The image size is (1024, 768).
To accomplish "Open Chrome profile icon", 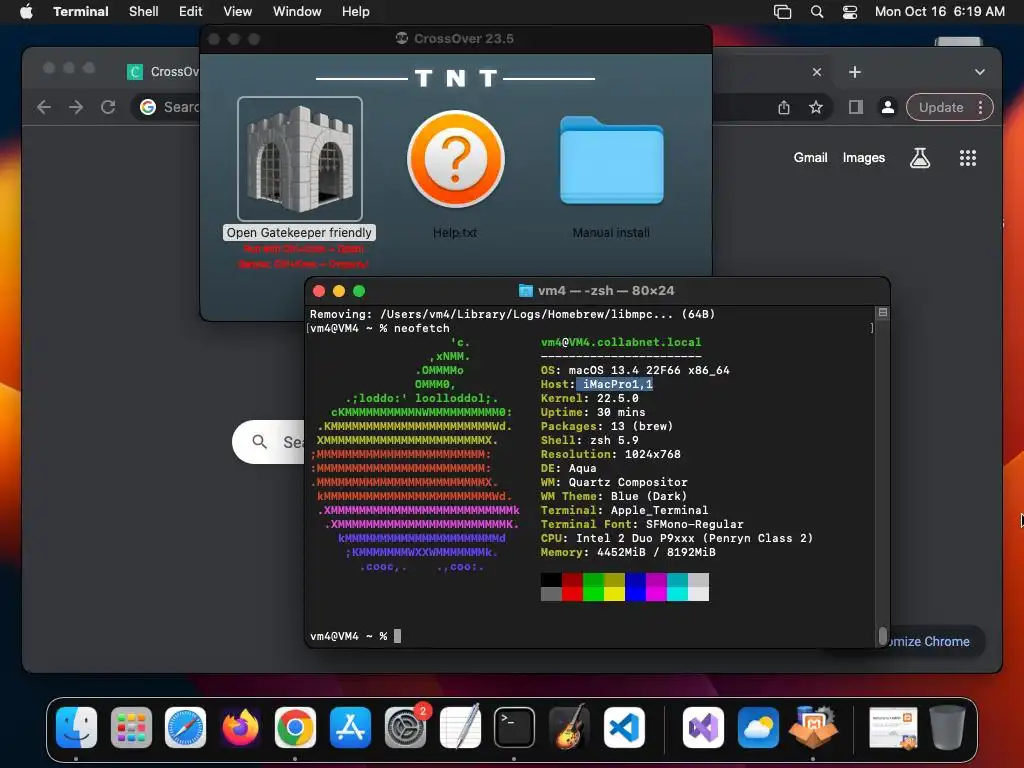I will [888, 107].
